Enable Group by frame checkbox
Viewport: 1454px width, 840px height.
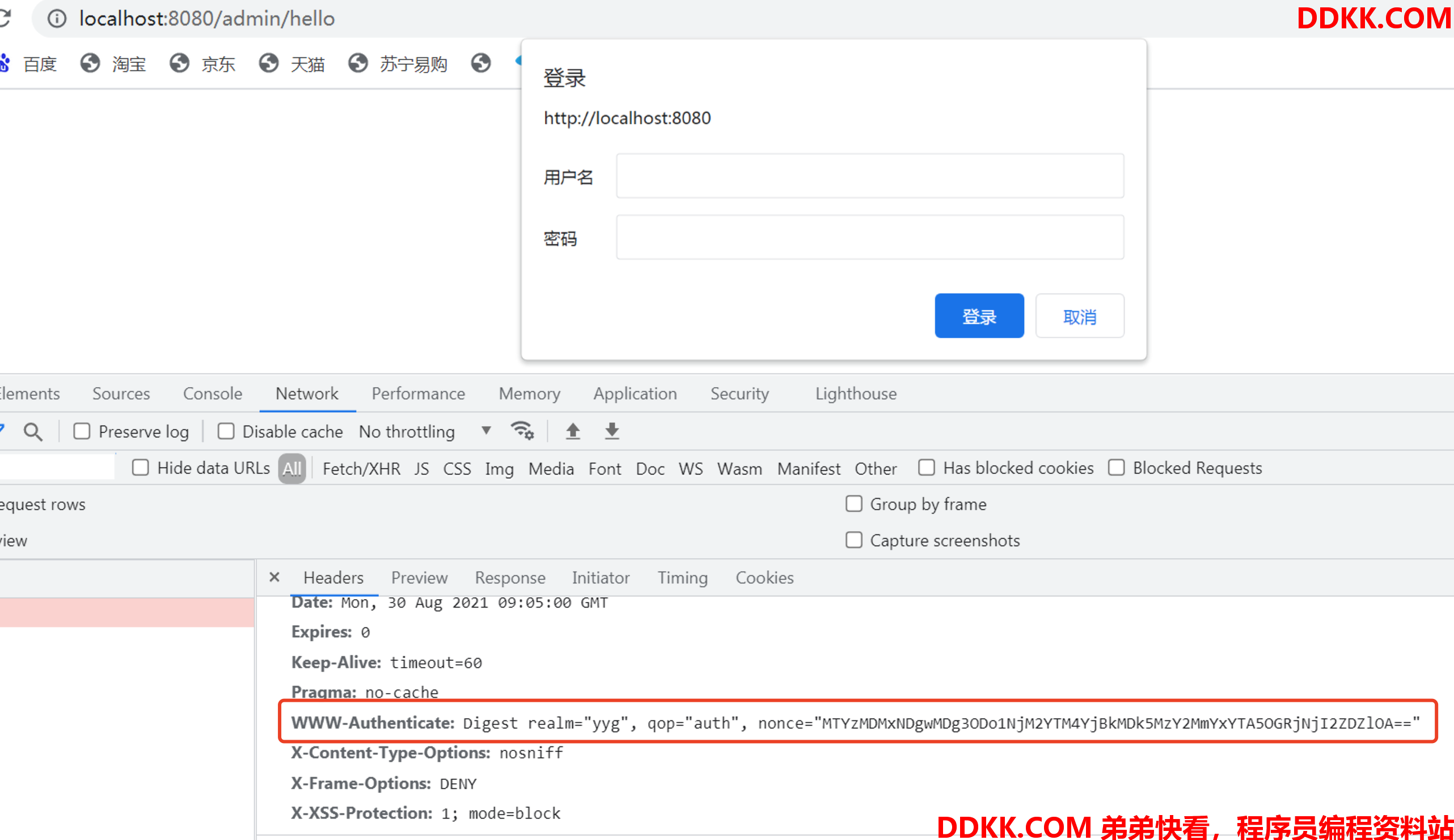[x=853, y=504]
